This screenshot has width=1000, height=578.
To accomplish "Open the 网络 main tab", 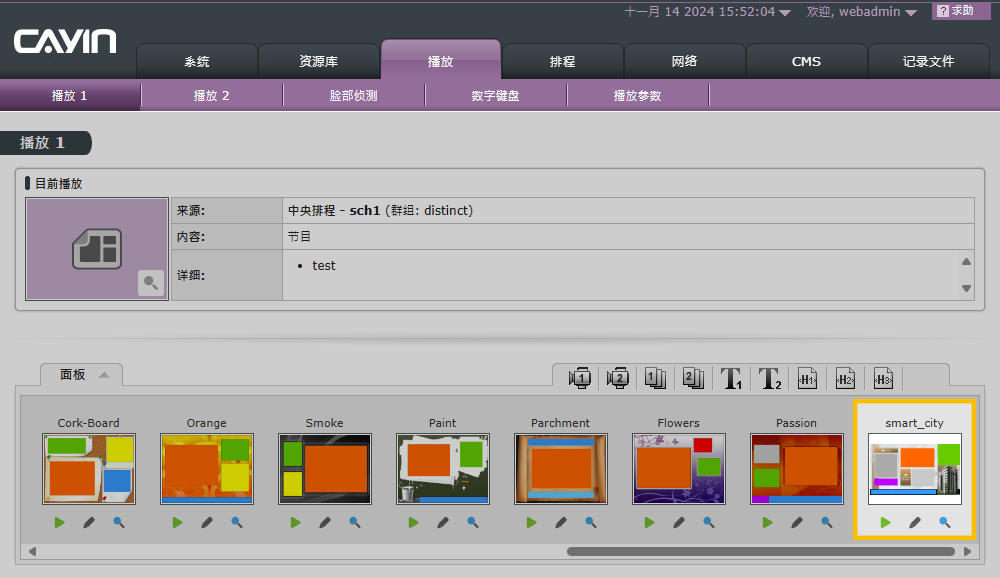I will tap(684, 61).
